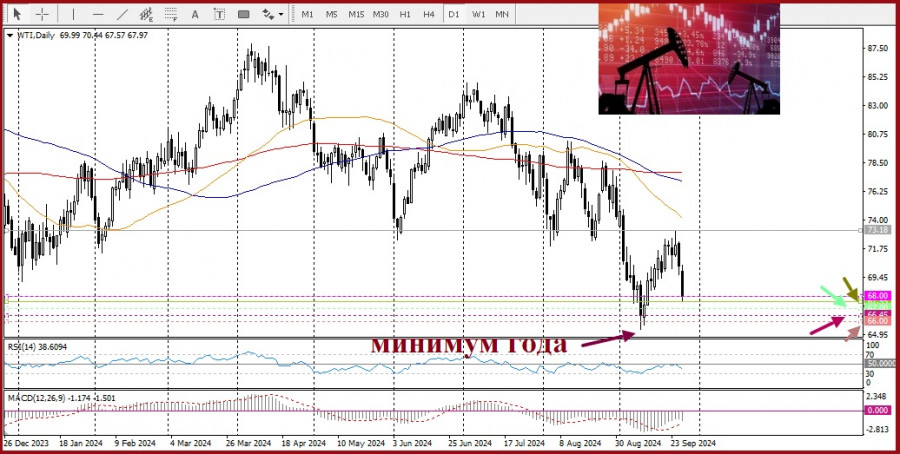Click the MN monthly timeframe button
The height and width of the screenshot is (454, 900).
(502, 14)
